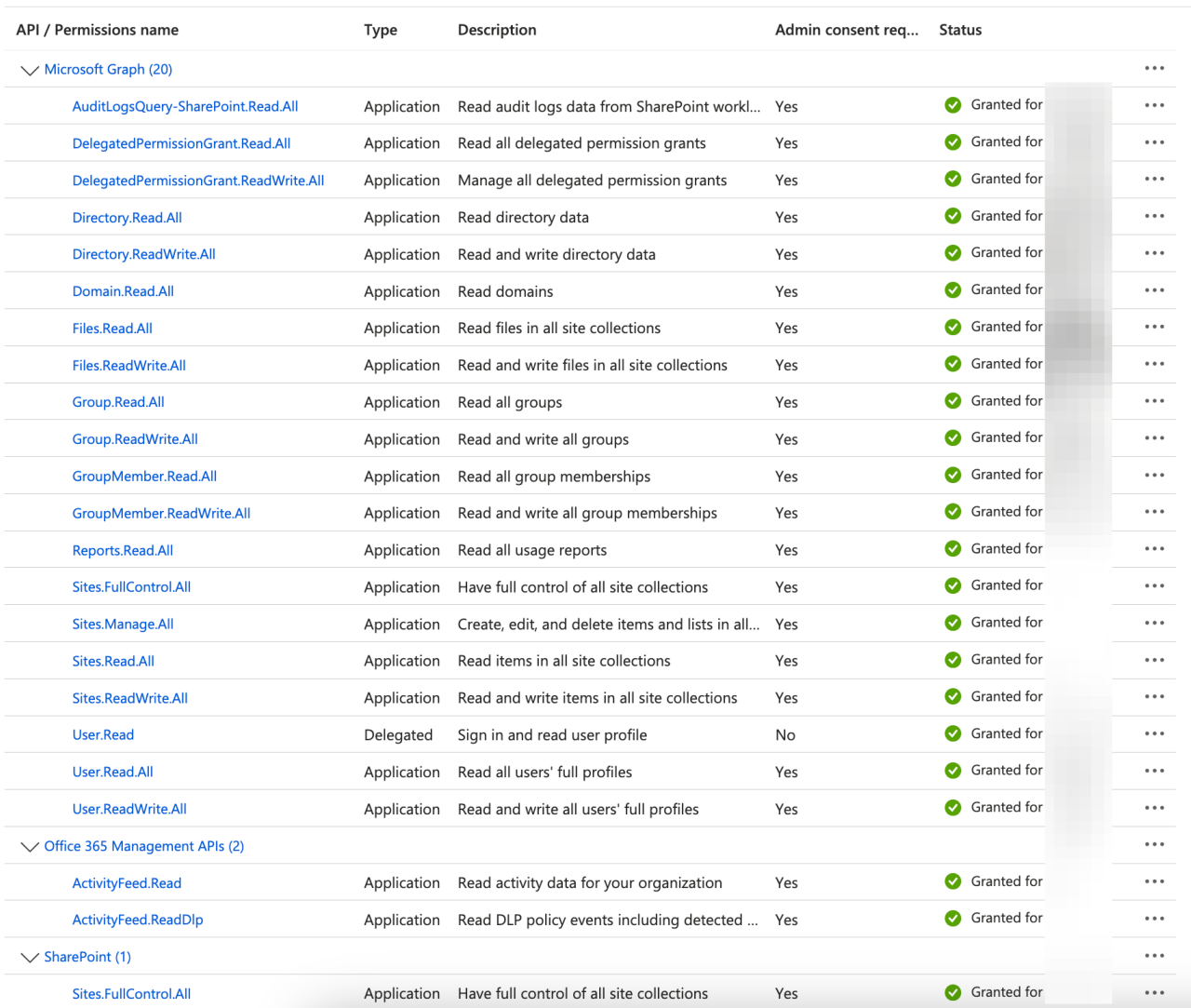1191x1008 pixels.
Task: Click the green status icon for Files.ReadWrite.All
Action: click(x=953, y=363)
